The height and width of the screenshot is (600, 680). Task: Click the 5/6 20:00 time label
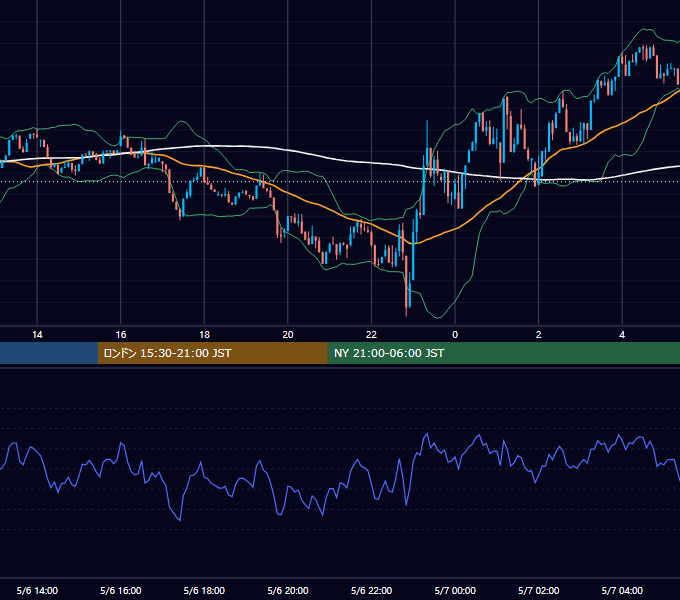(288, 590)
